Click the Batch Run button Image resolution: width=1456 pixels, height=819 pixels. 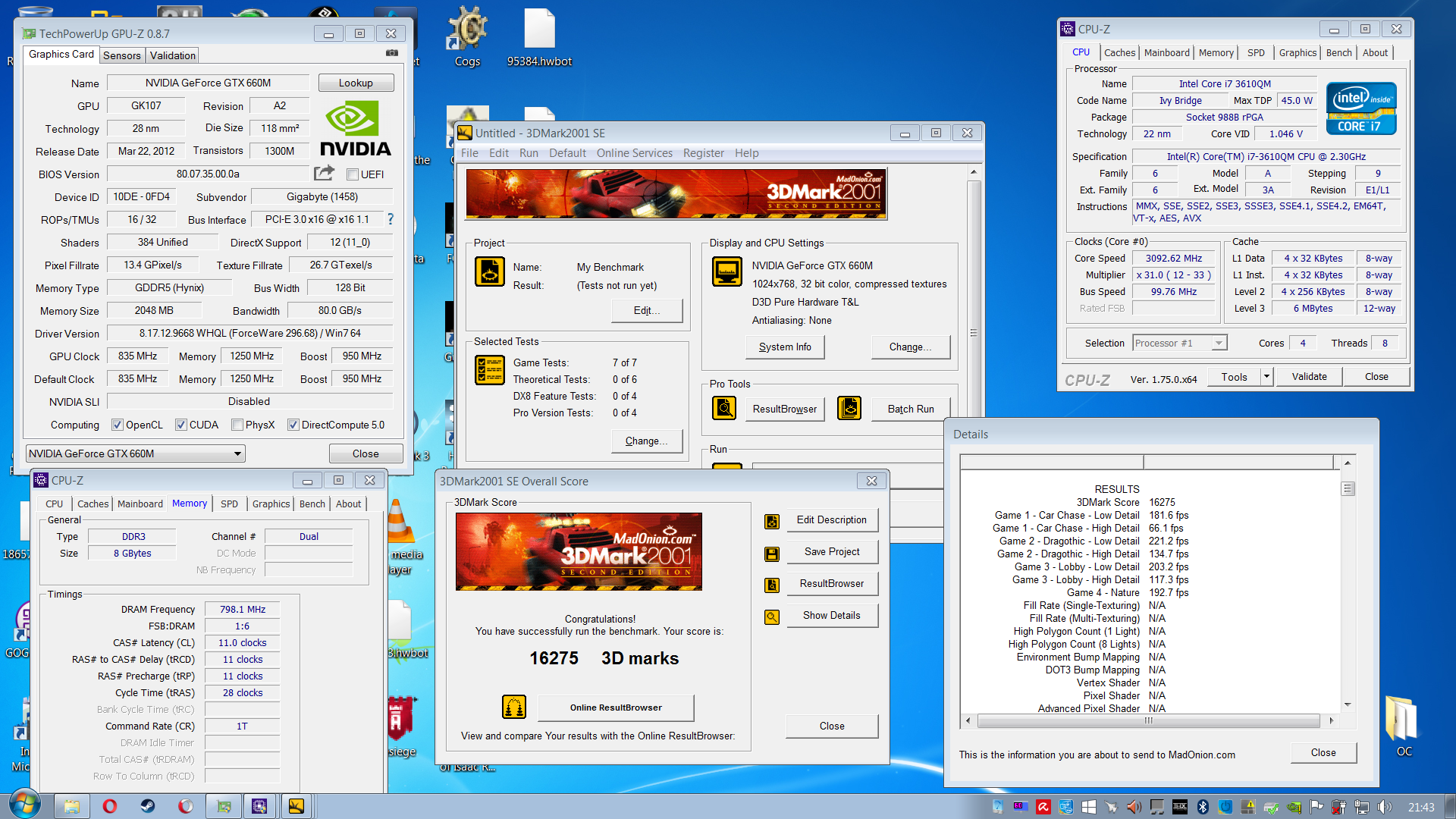coord(911,409)
